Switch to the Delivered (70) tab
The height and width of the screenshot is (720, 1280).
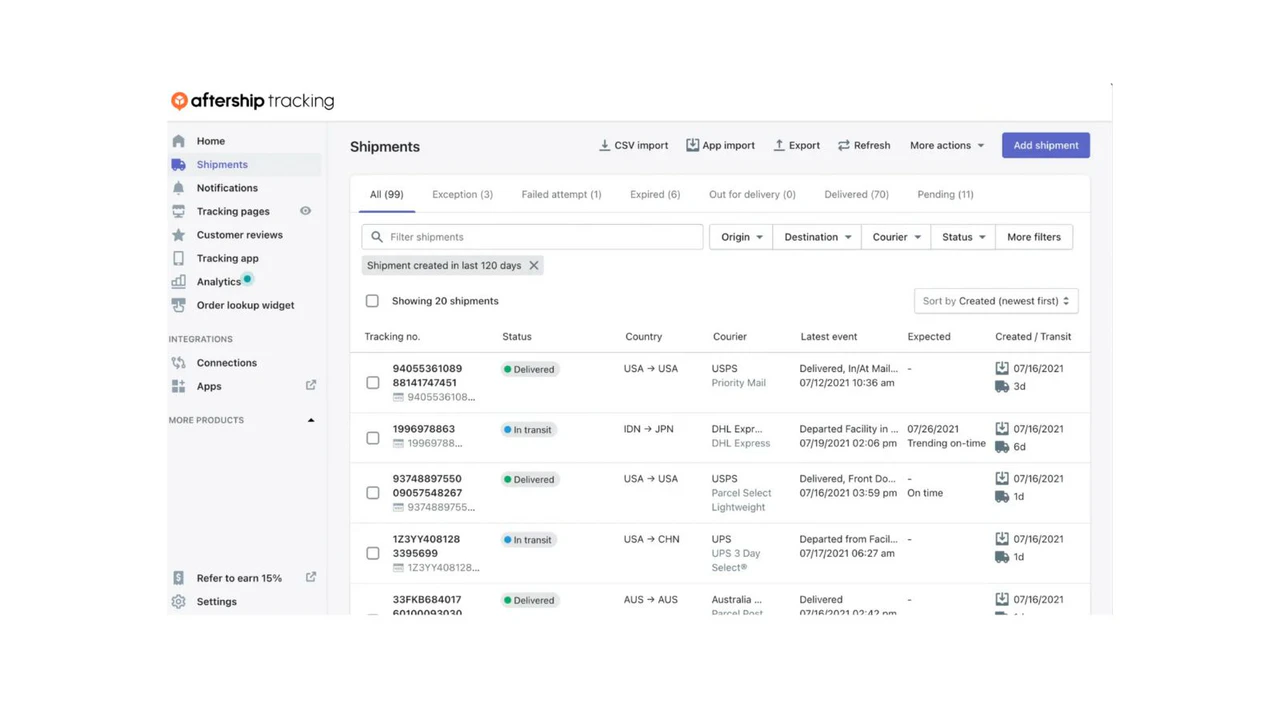tap(856, 194)
